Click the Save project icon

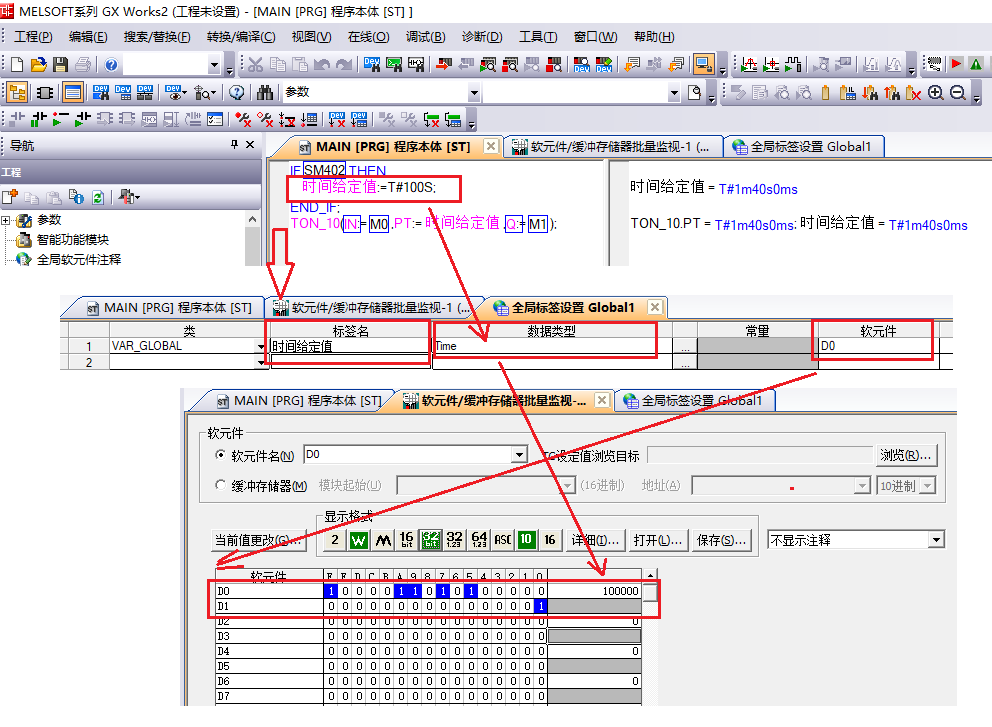(x=61, y=65)
